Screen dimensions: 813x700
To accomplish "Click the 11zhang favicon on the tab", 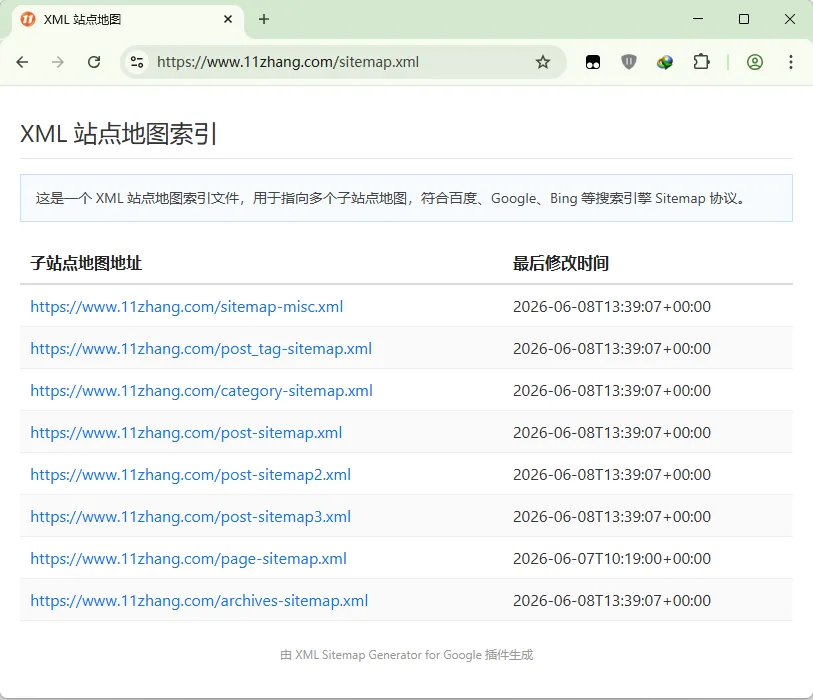I will tap(27, 19).
